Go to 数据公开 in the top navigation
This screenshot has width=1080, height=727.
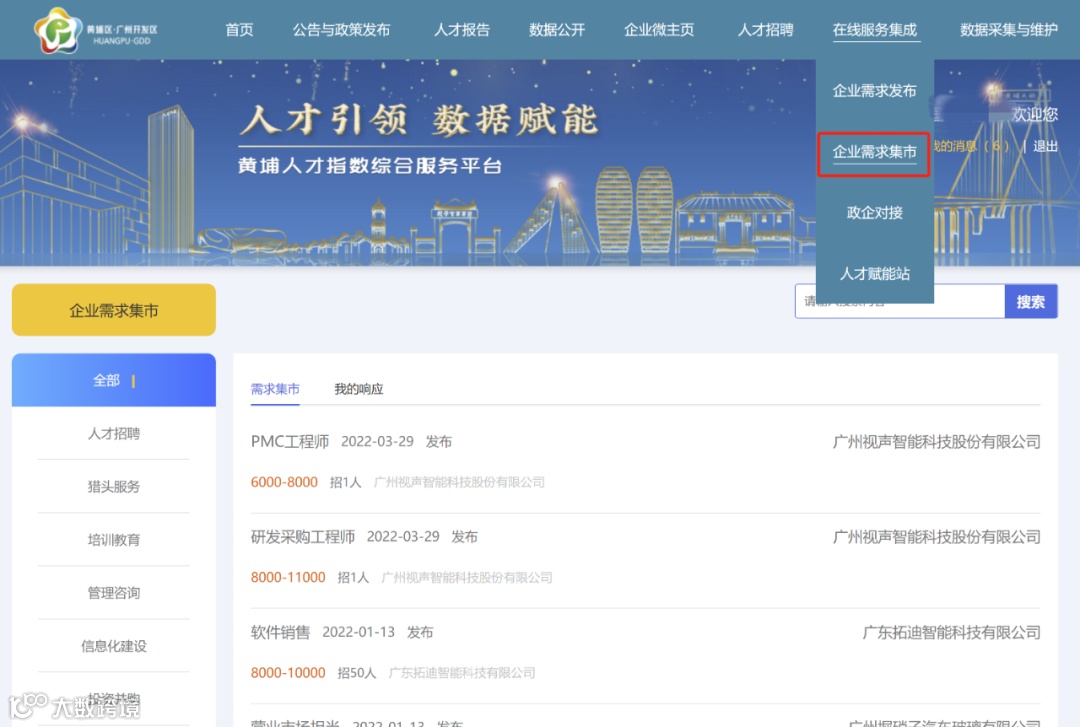pos(557,30)
